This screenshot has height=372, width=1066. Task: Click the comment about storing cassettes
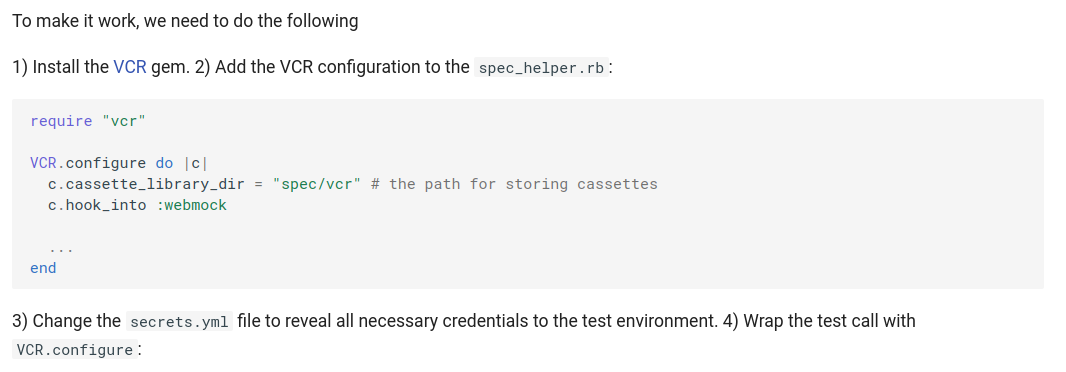pos(515,184)
